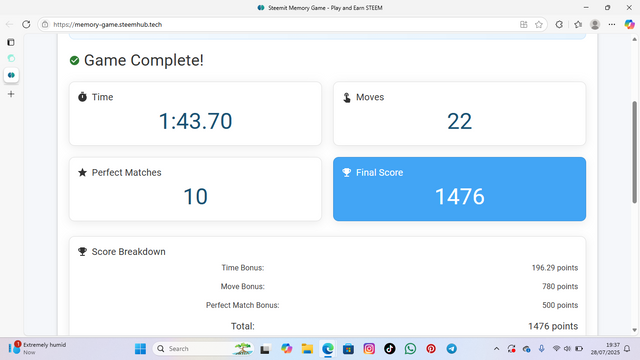
Task: Select the Steemit Memory Game vertical tab
Action: 11,75
